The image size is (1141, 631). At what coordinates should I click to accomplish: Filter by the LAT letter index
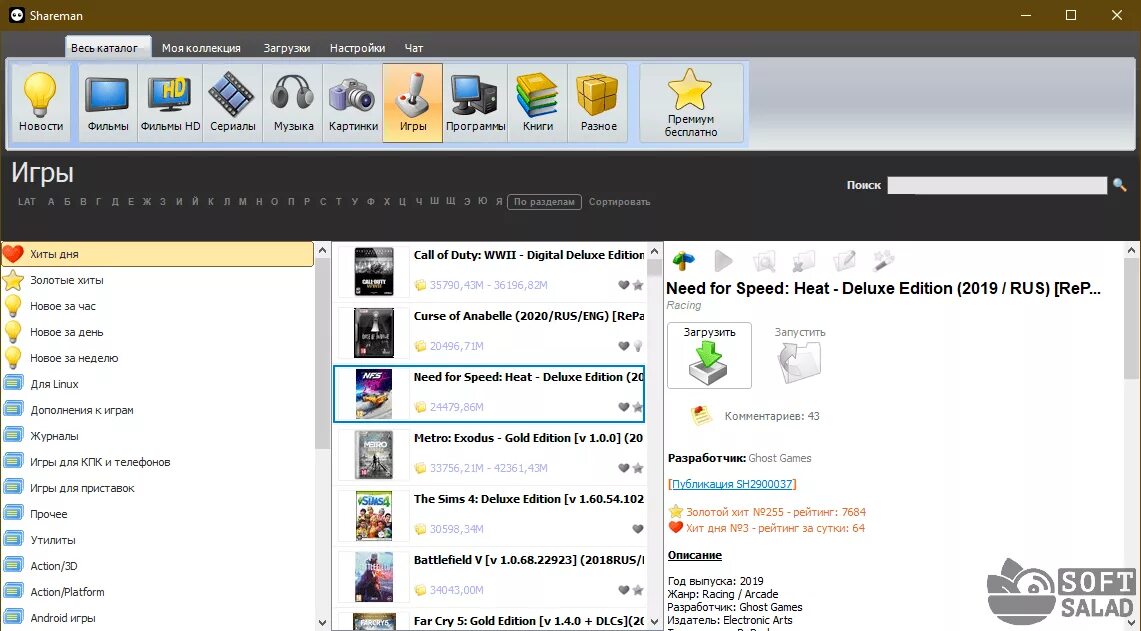click(x=27, y=202)
